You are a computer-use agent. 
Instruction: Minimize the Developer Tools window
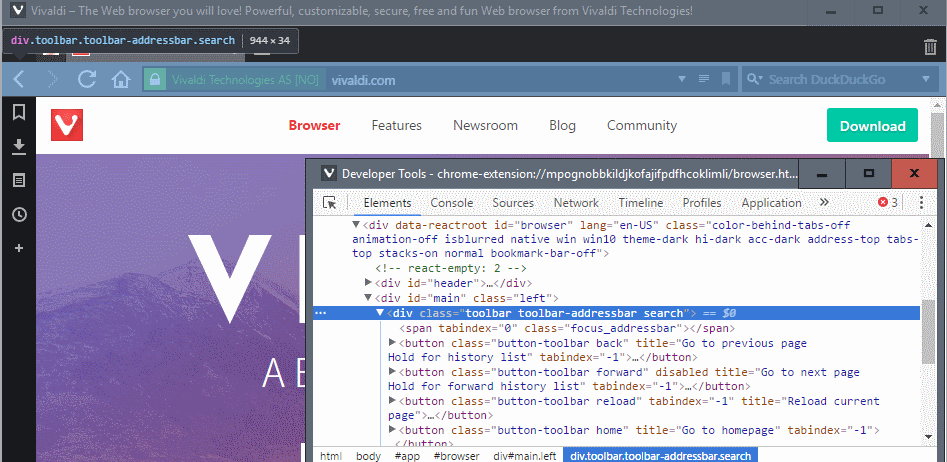coord(821,174)
